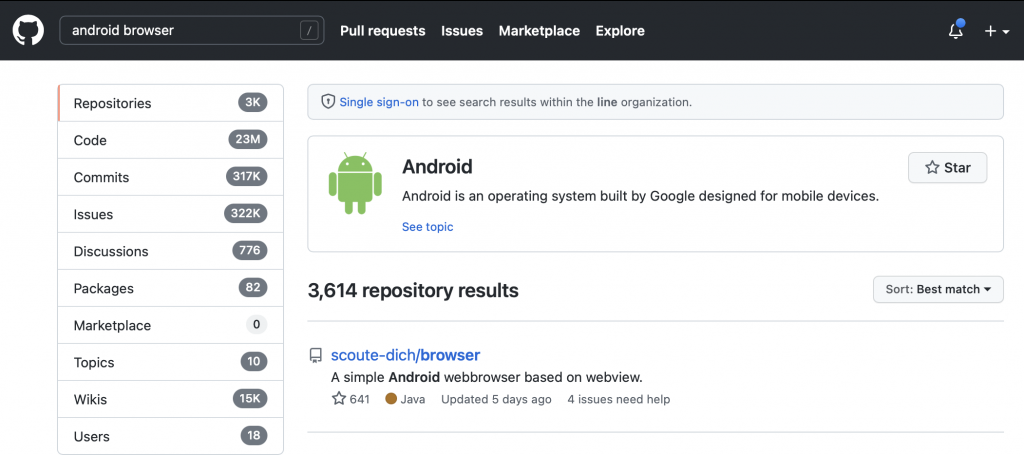Click the 23M Code count badge
1024x455 pixels.
[248, 139]
